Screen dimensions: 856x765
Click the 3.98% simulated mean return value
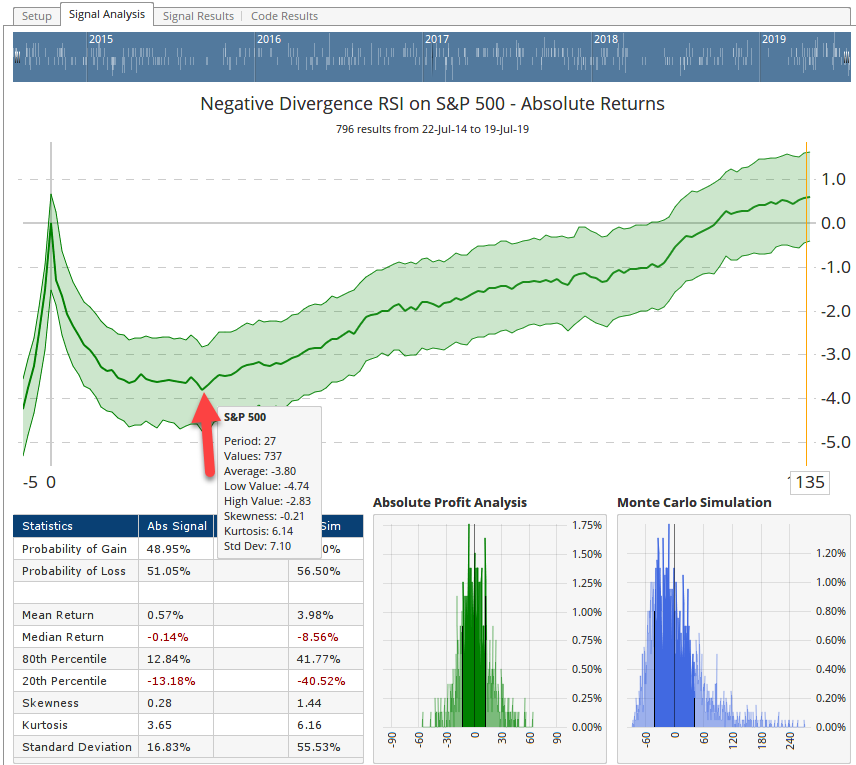click(x=315, y=615)
